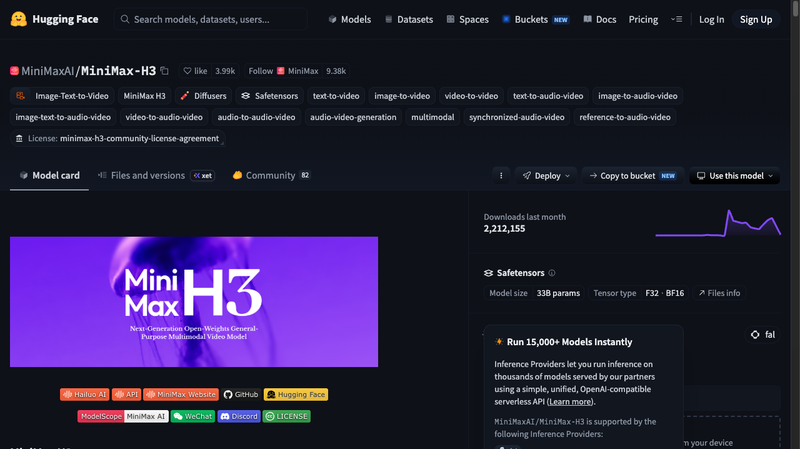Click the Sign Up button
The width and height of the screenshot is (800, 449).
pos(756,19)
